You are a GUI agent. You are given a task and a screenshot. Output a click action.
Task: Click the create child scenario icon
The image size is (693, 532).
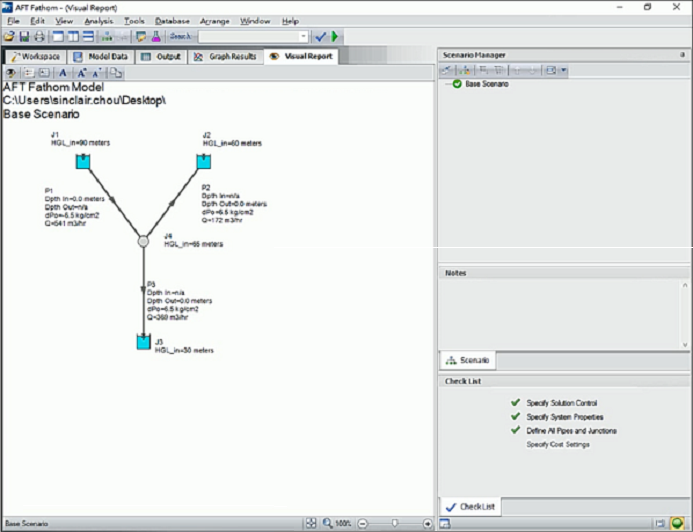tap(465, 70)
